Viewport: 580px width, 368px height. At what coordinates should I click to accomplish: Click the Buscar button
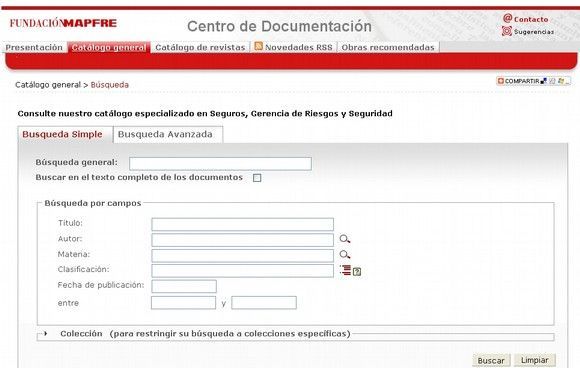pos(491,360)
